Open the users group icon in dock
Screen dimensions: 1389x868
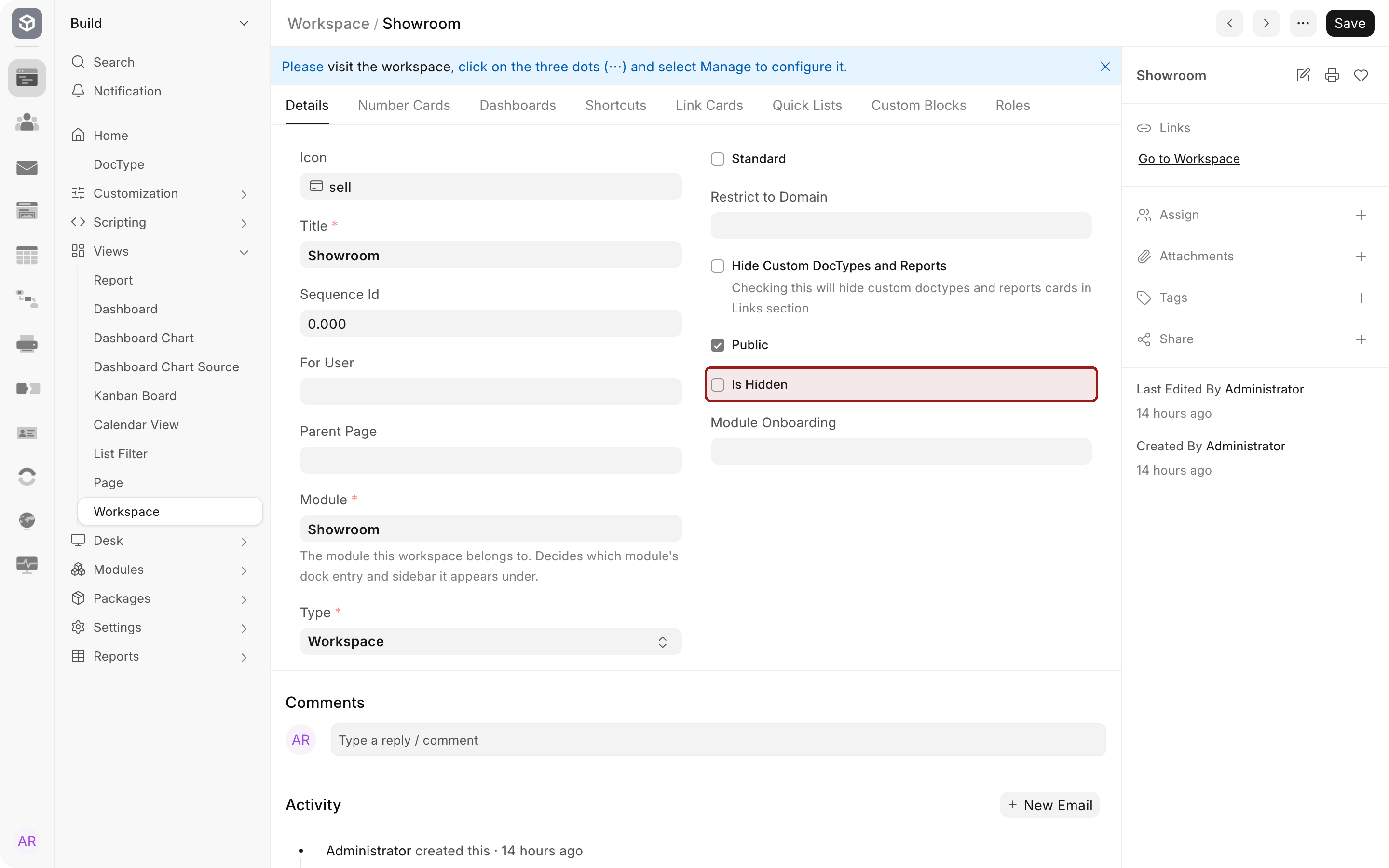click(x=27, y=122)
